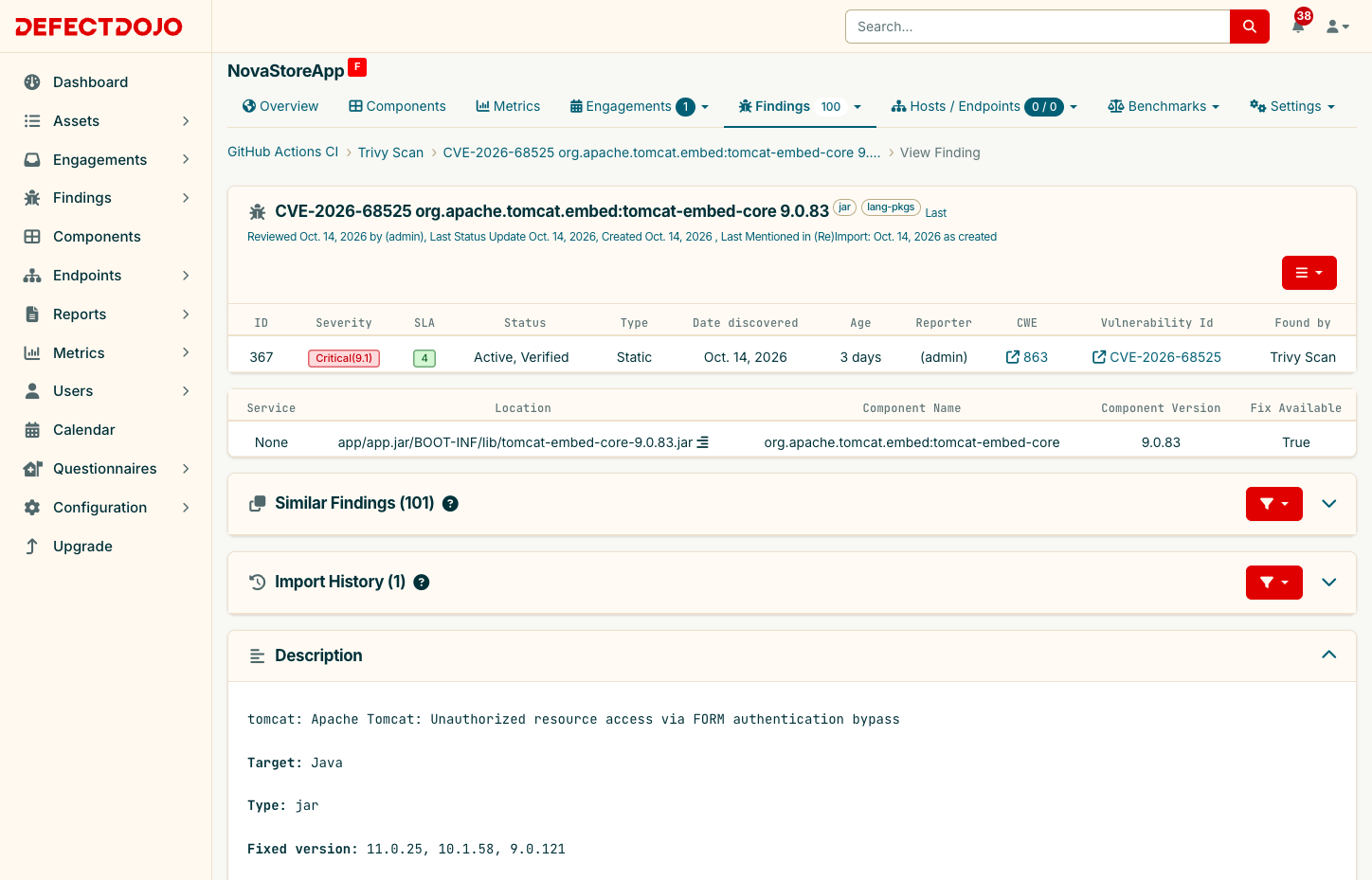The image size is (1372, 880).
Task: Open the red finding actions dropdown menu
Action: (x=1309, y=273)
